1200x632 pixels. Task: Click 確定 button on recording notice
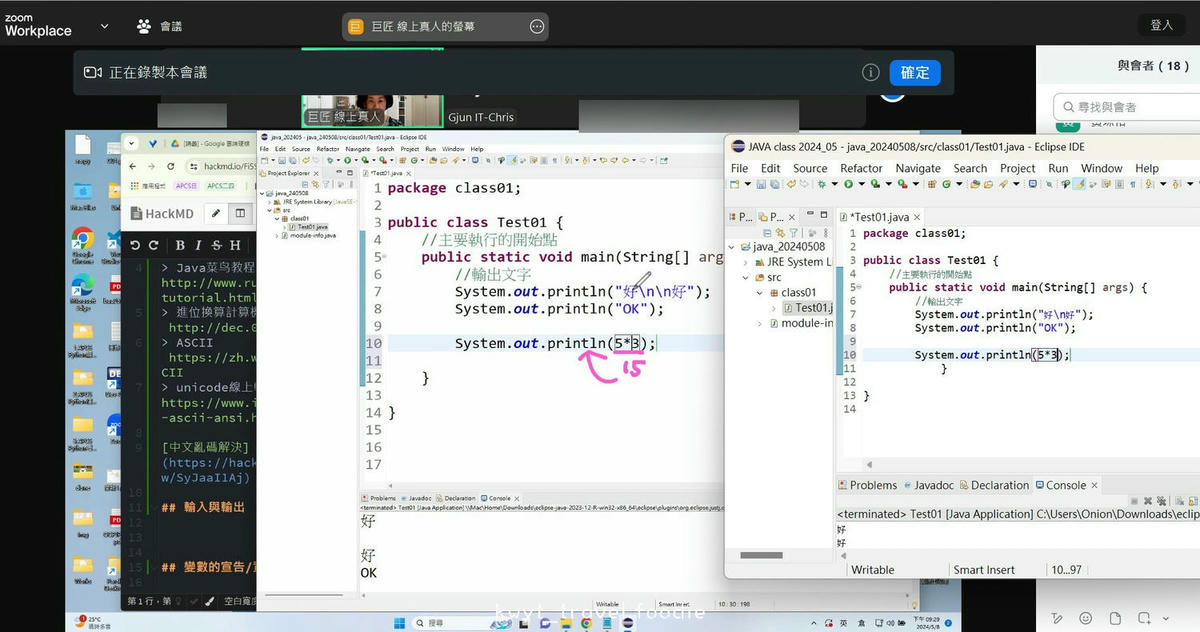[x=915, y=73]
